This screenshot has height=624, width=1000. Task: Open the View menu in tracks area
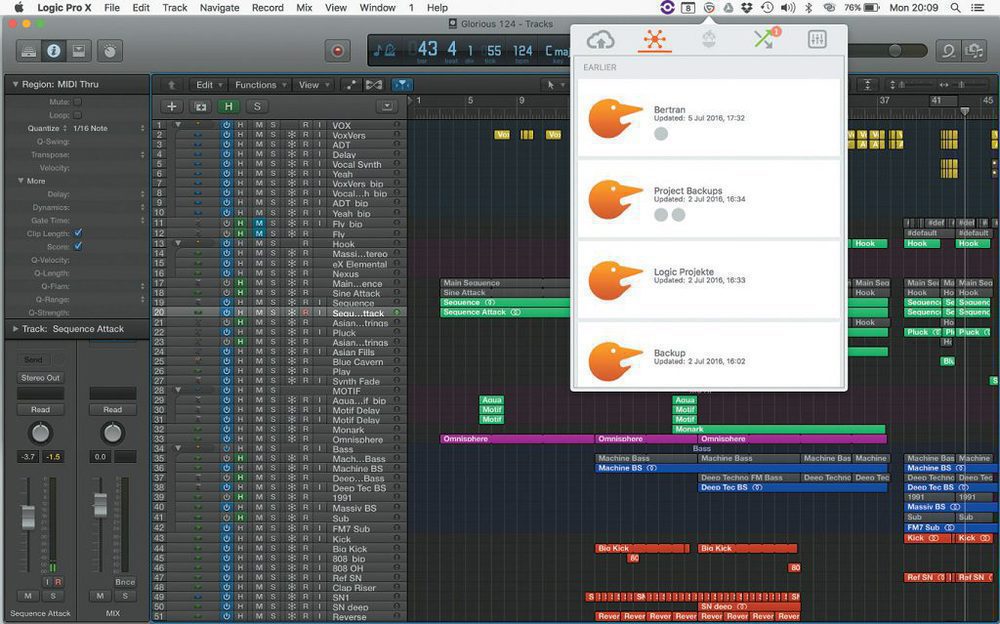[314, 85]
